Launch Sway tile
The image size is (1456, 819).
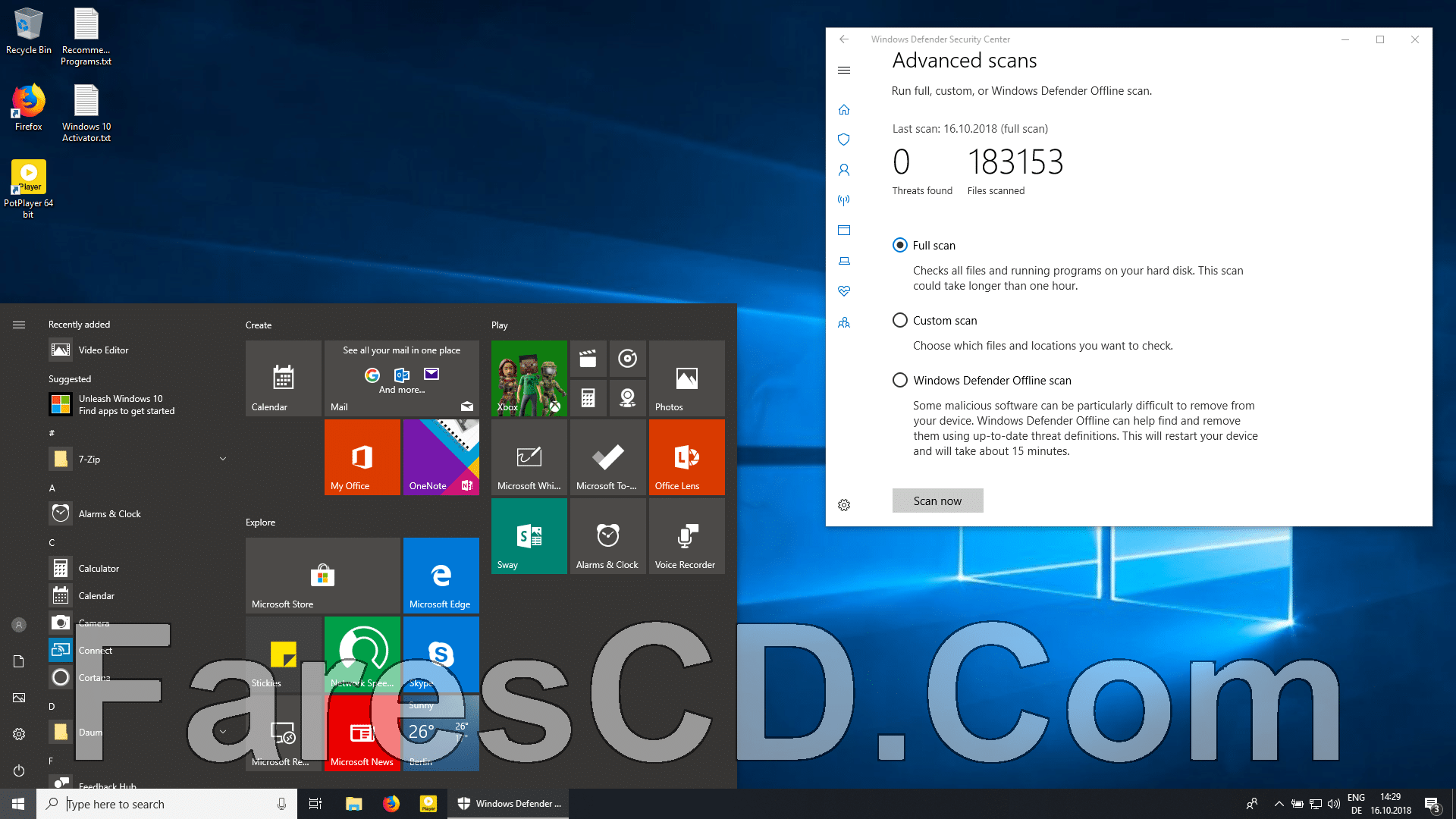(x=529, y=536)
